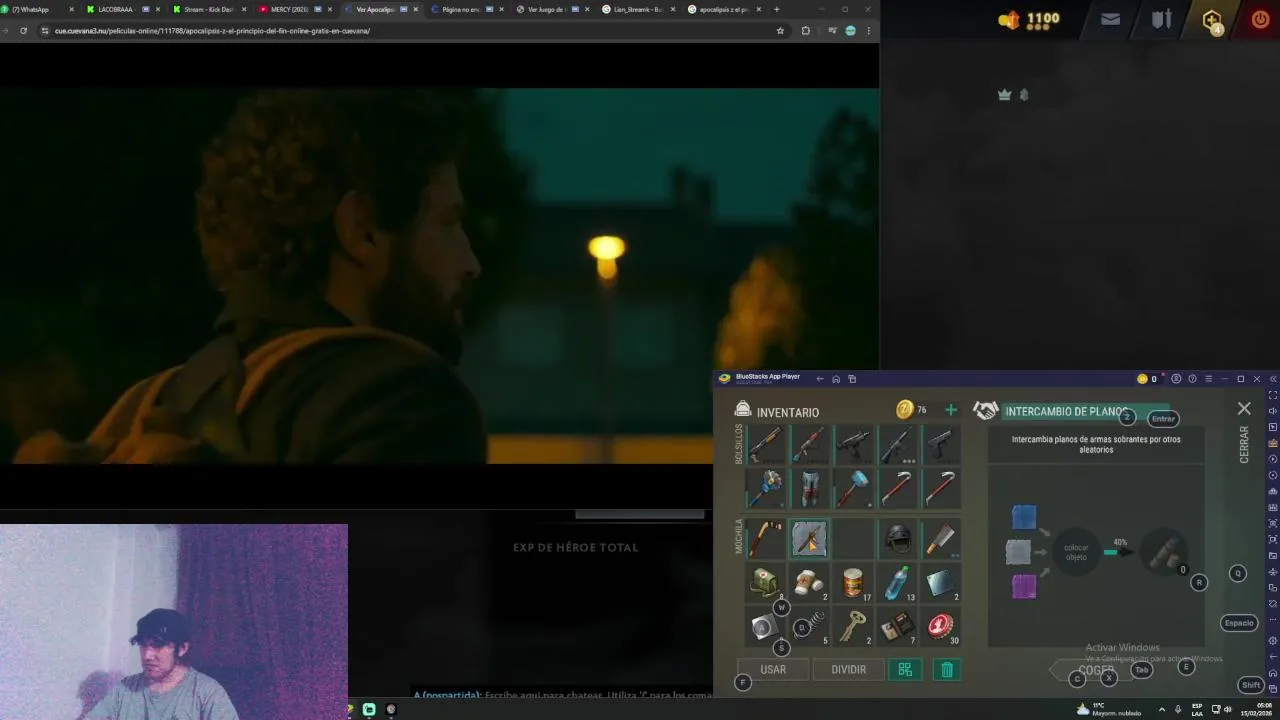The height and width of the screenshot is (720, 1280).
Task: Open the Chrome three-dot menu
Action: [868, 31]
